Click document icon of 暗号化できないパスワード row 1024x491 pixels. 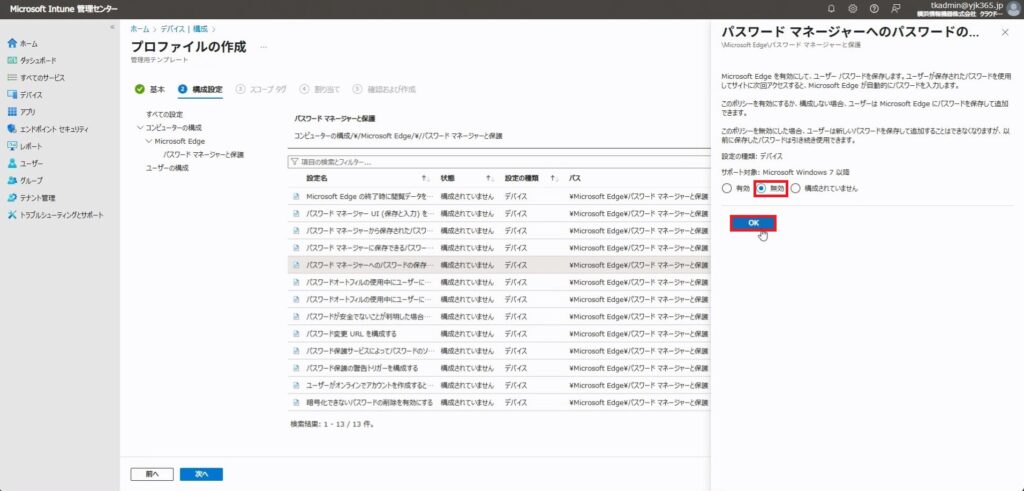296,402
